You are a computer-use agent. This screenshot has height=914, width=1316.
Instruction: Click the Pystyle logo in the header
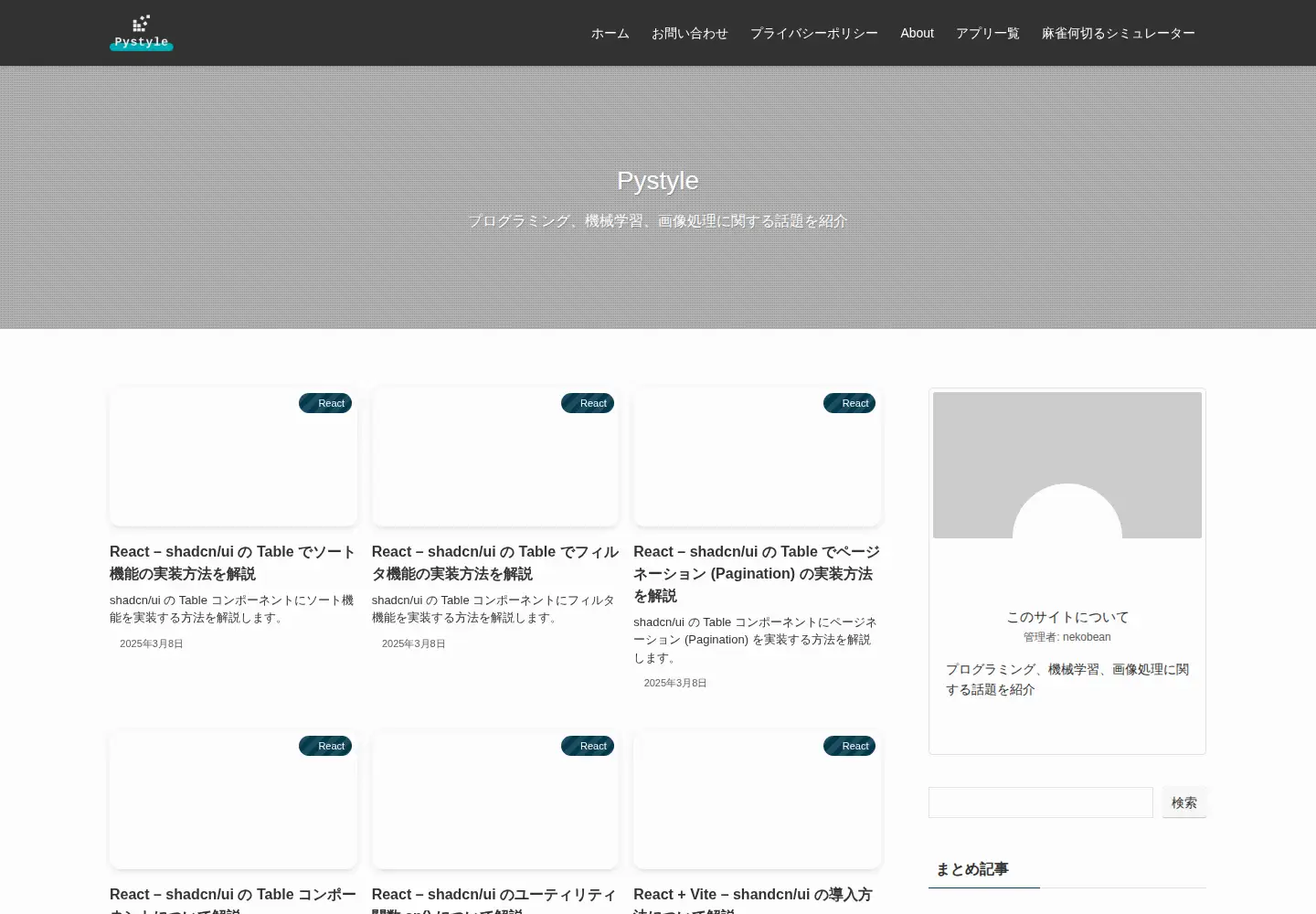pyautogui.click(x=142, y=33)
